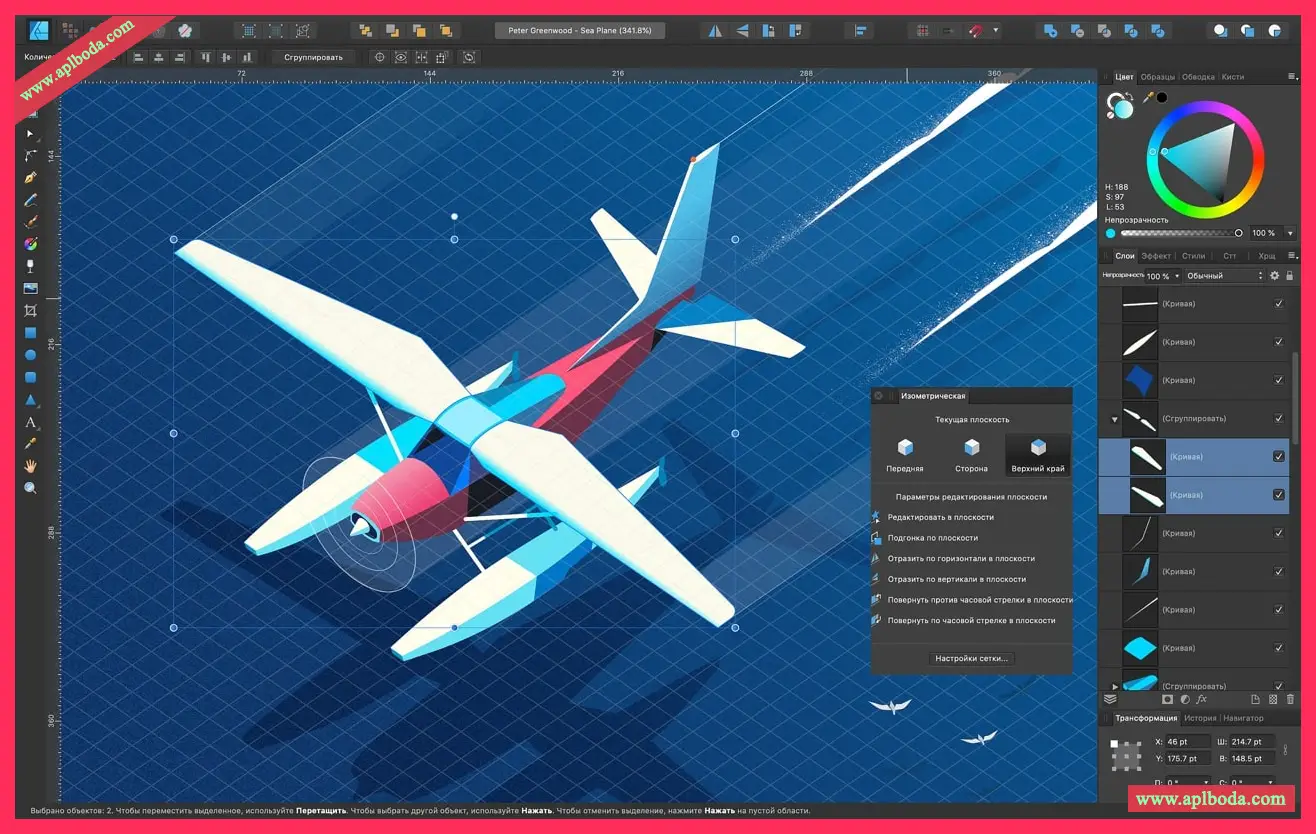Click the Непрозрачность slider in Color panel
This screenshot has height=834, width=1316.
(x=1180, y=234)
